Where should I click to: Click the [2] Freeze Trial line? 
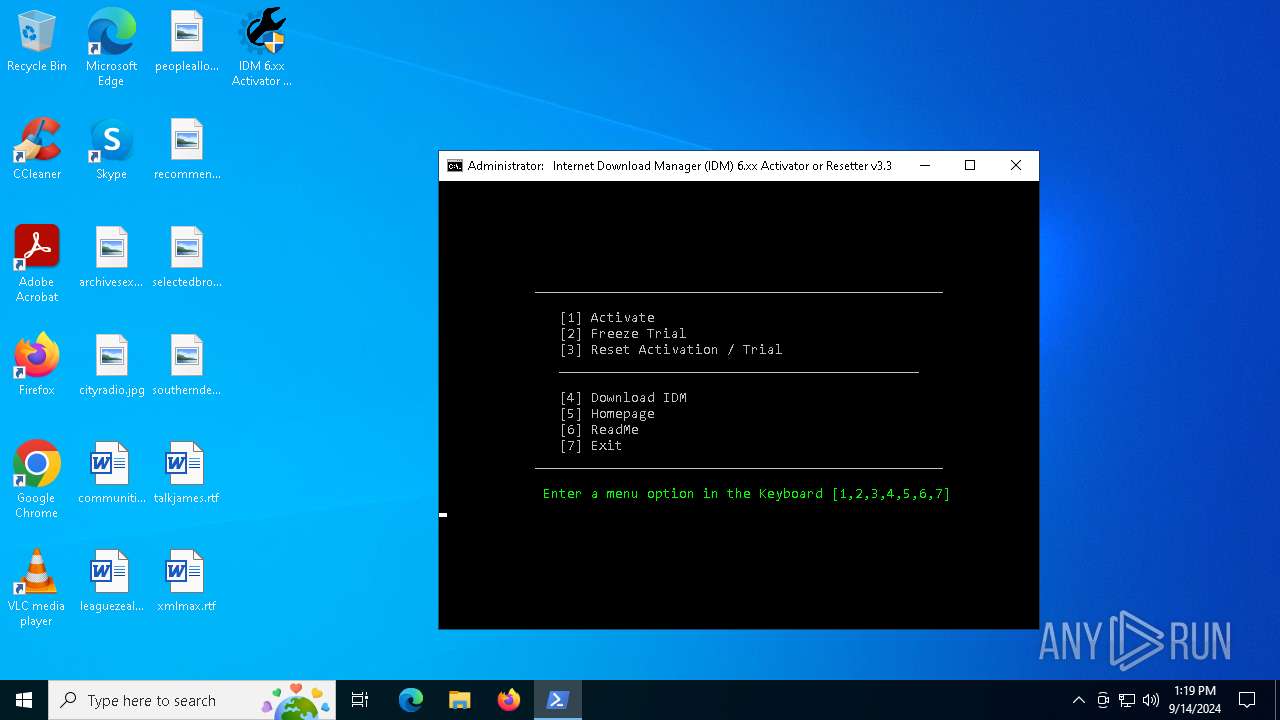[x=623, y=334]
